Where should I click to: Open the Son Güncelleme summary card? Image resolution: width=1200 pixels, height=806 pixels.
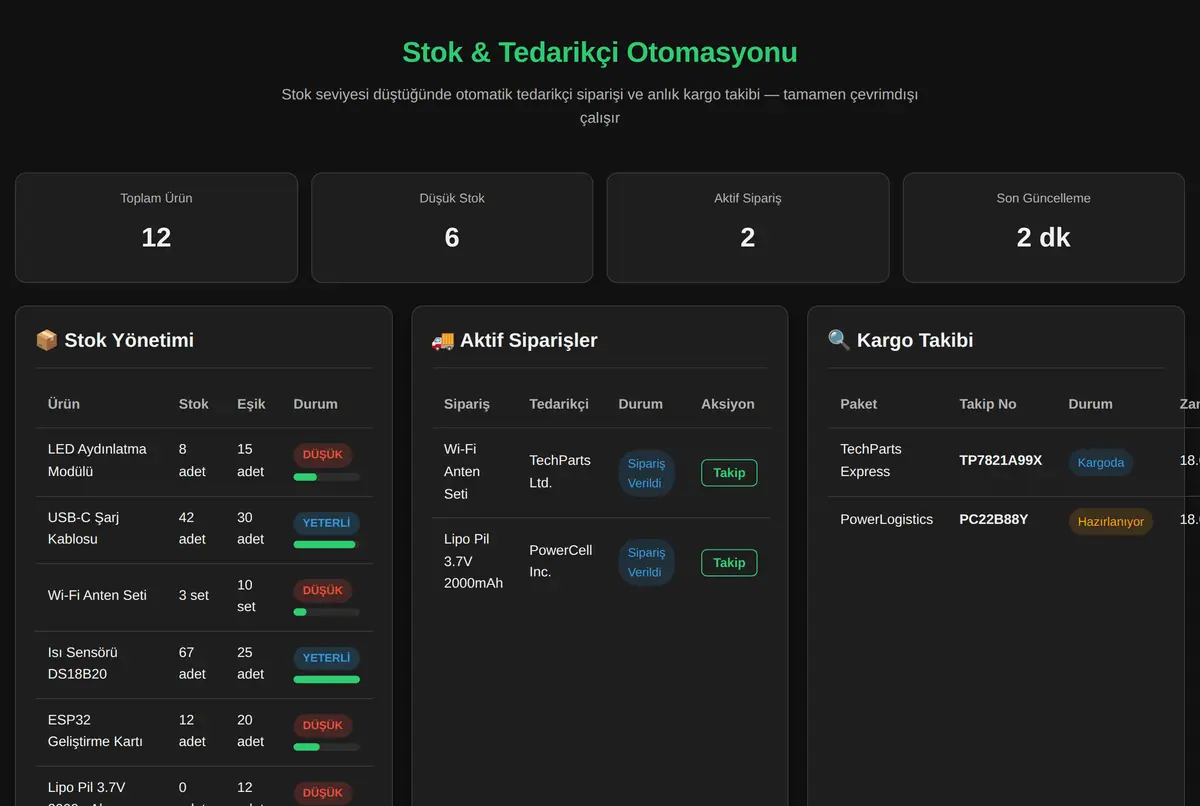1044,227
